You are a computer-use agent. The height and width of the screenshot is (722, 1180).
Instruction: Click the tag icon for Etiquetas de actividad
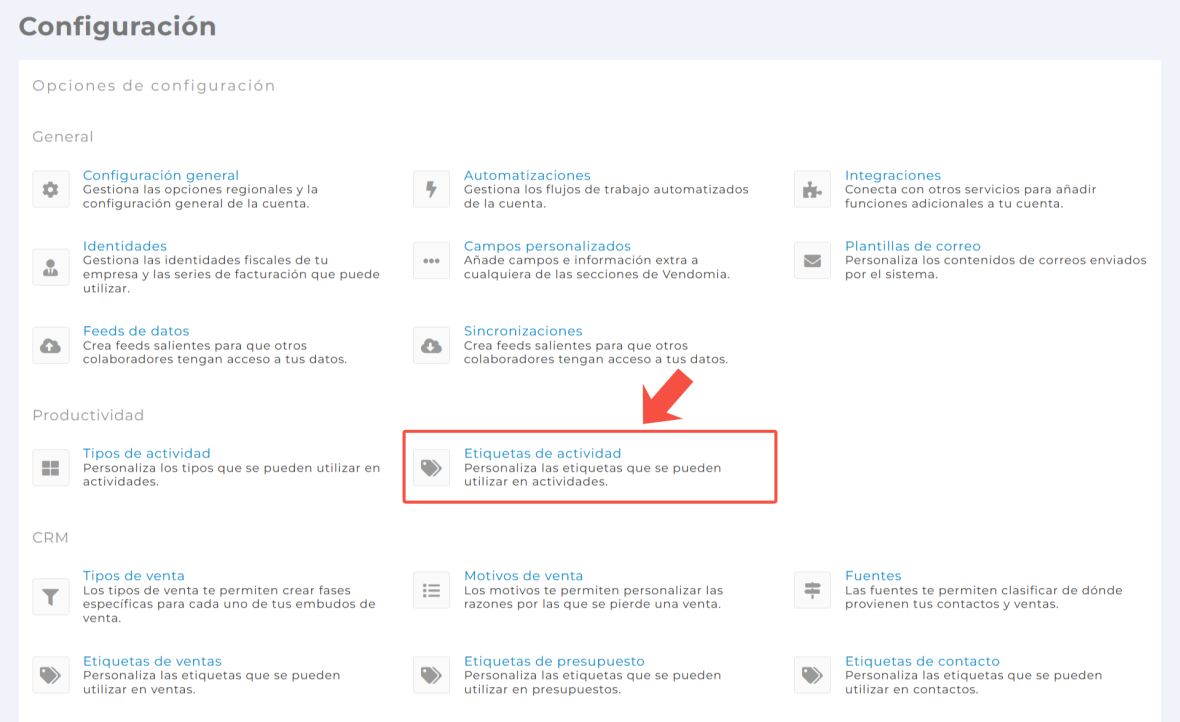click(431, 467)
